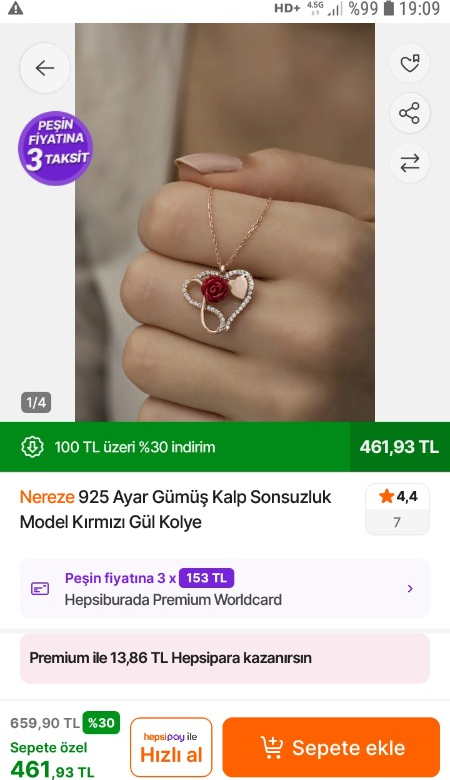Tap Hızlı al hepsipay button

(171, 747)
